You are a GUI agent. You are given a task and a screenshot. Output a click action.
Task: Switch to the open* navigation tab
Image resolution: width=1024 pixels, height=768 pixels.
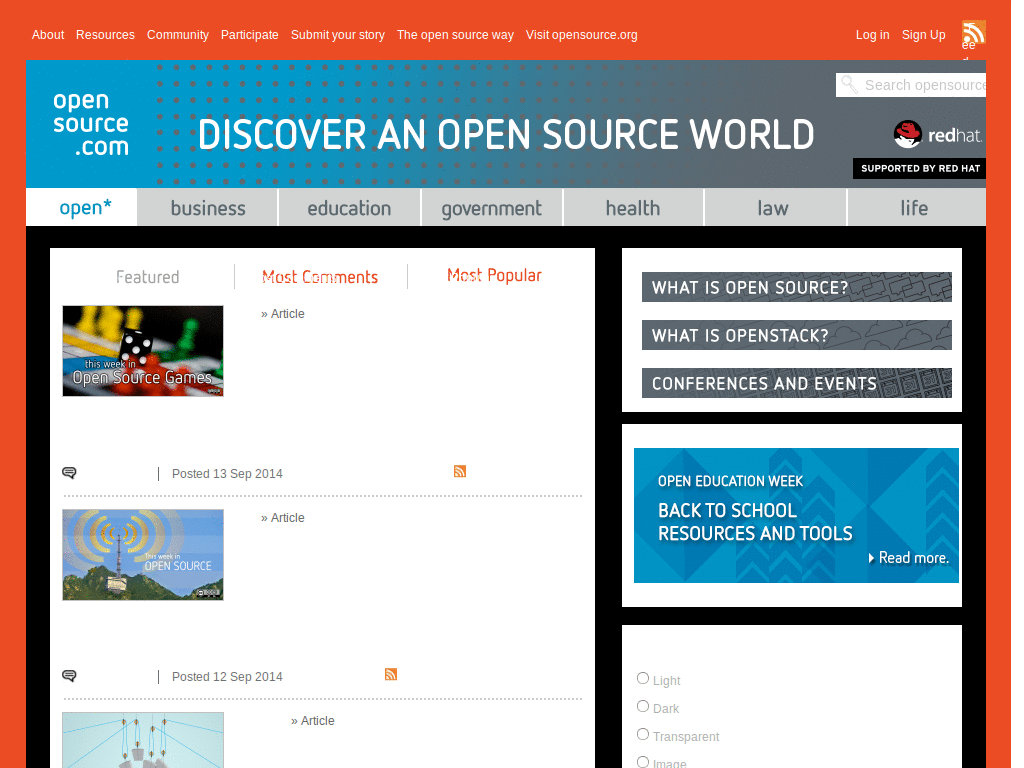click(82, 207)
